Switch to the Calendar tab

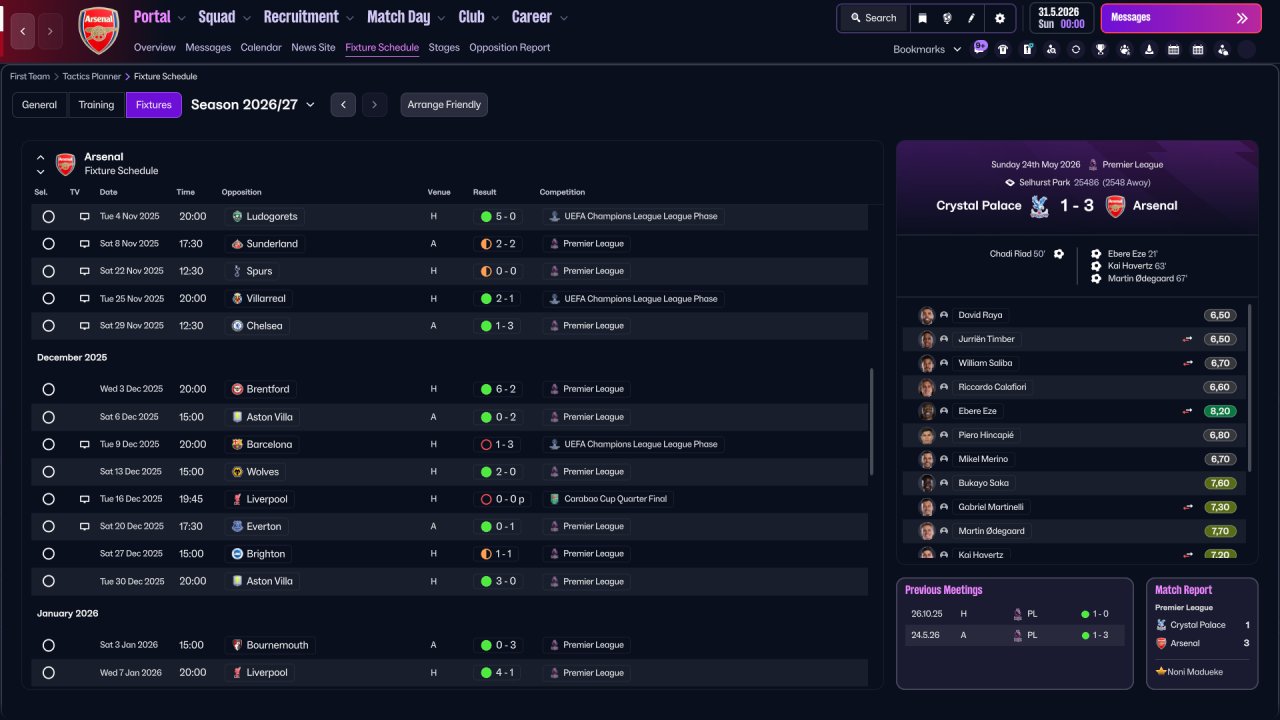[x=261, y=48]
